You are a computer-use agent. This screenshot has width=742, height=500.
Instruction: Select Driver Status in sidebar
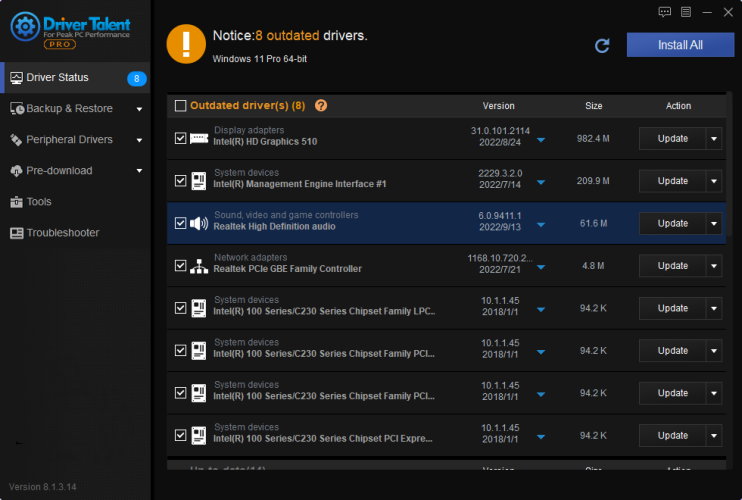[75, 78]
